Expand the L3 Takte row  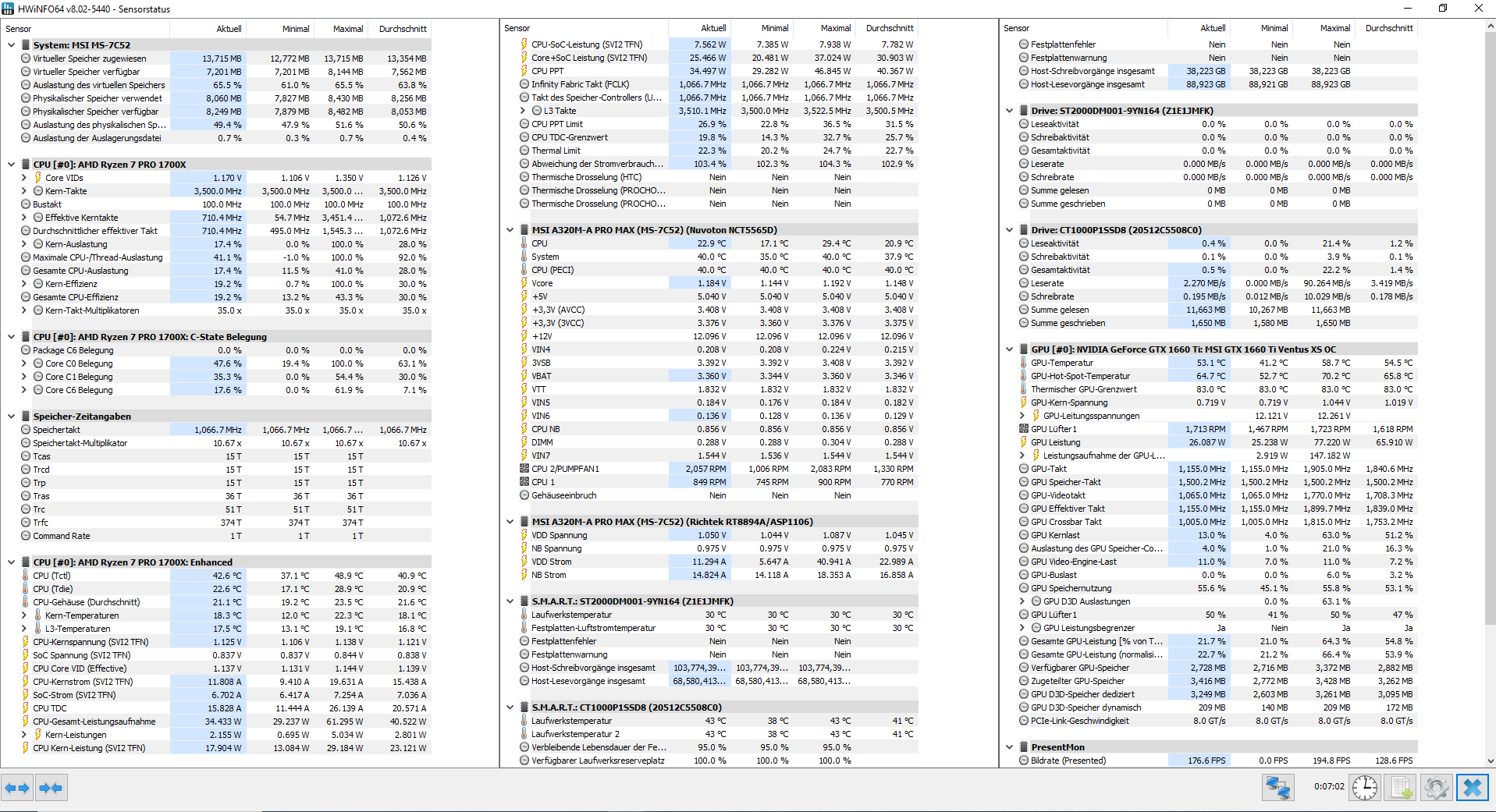[523, 111]
